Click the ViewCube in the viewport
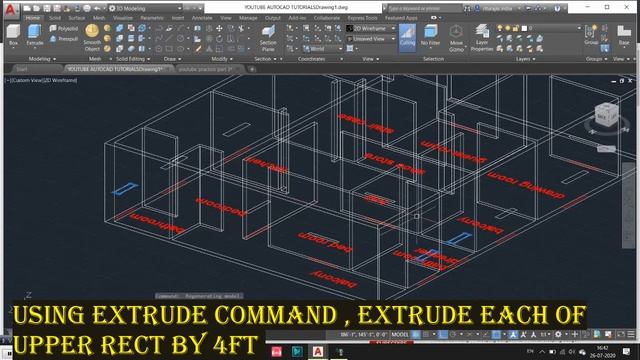The image size is (640, 360). click(x=607, y=115)
